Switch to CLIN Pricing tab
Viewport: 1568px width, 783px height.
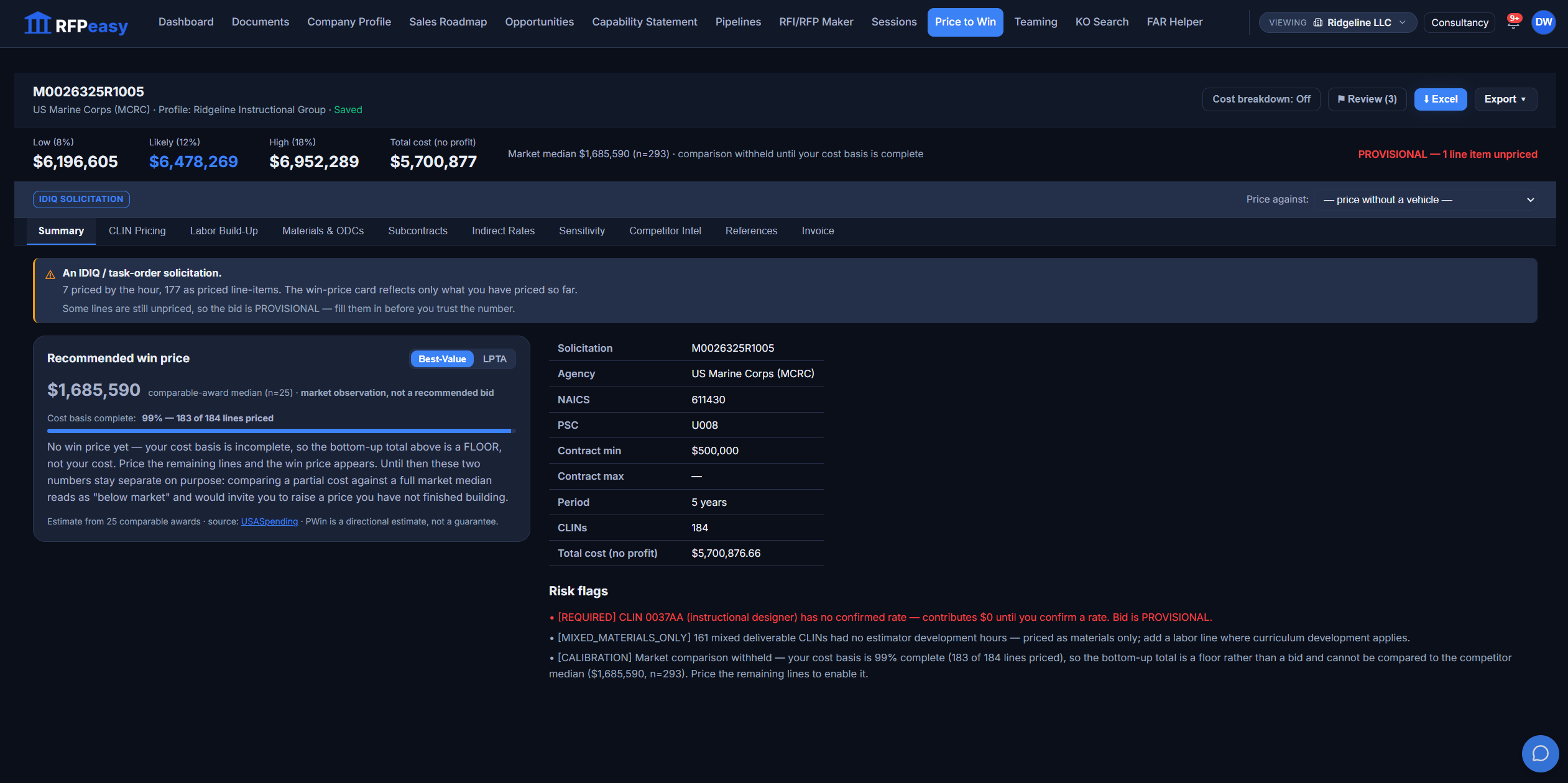pos(137,231)
